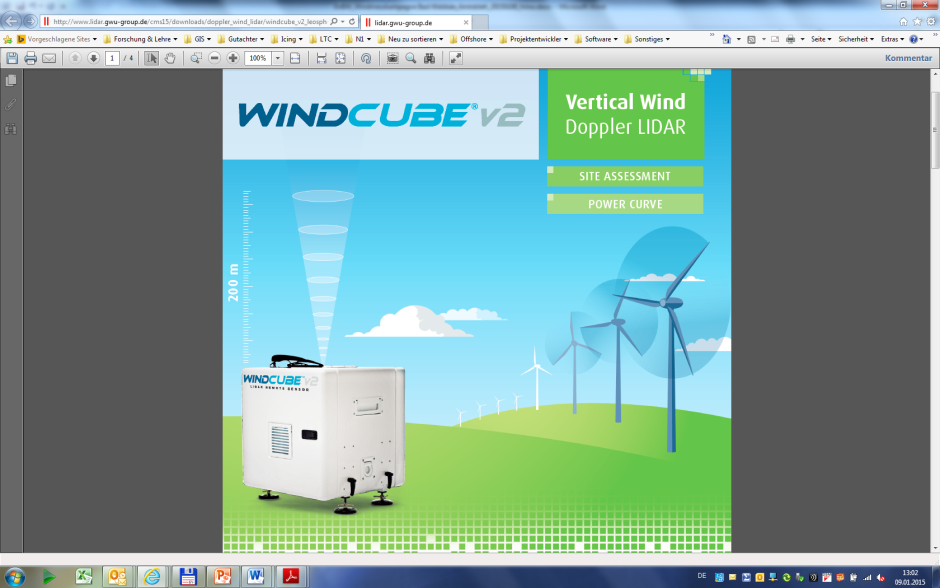This screenshot has height=588, width=940.
Task: Open IE tools gear icon
Action: [x=931, y=22]
